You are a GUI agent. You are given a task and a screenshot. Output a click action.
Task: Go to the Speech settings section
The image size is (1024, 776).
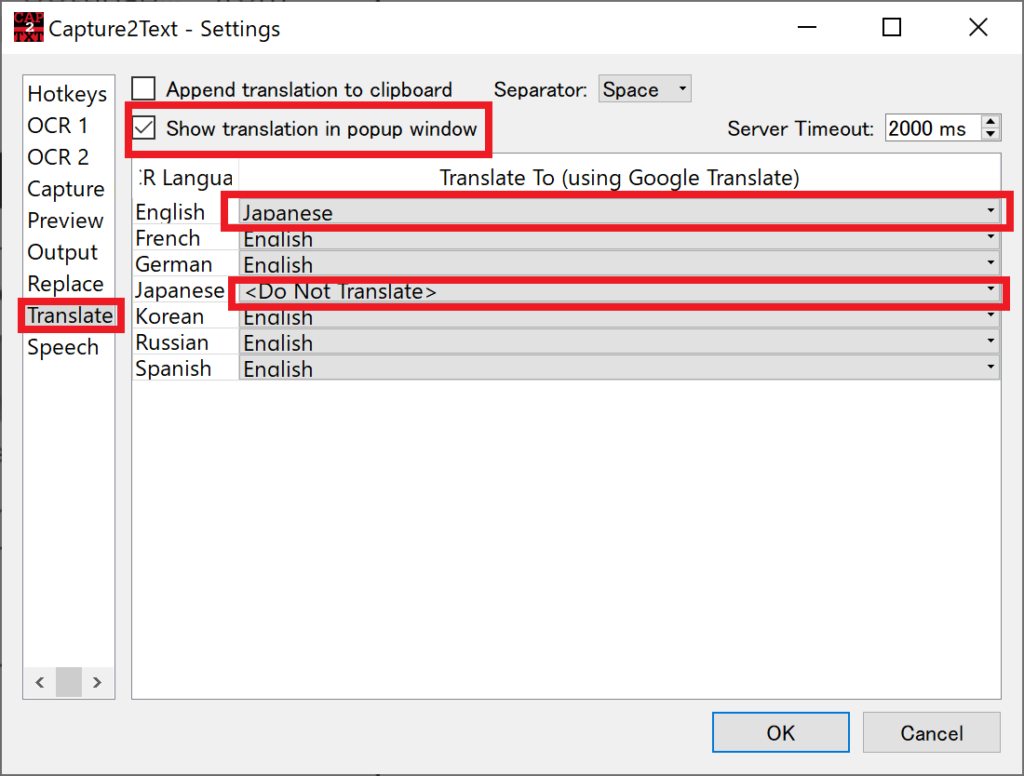click(63, 348)
